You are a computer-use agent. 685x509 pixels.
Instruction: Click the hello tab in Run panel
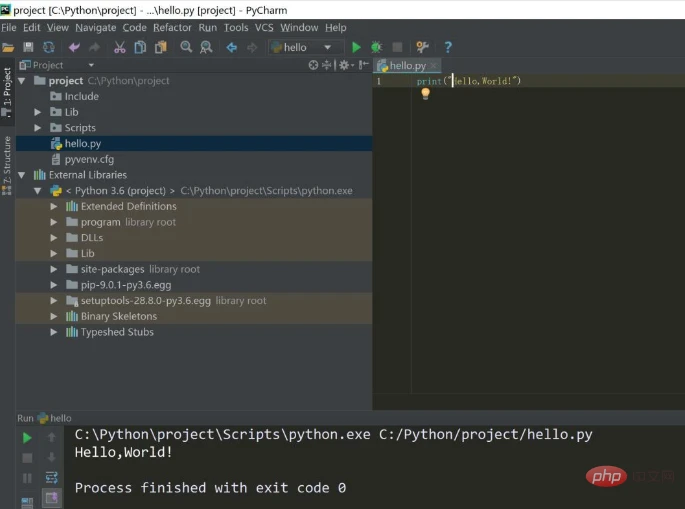tap(55, 418)
